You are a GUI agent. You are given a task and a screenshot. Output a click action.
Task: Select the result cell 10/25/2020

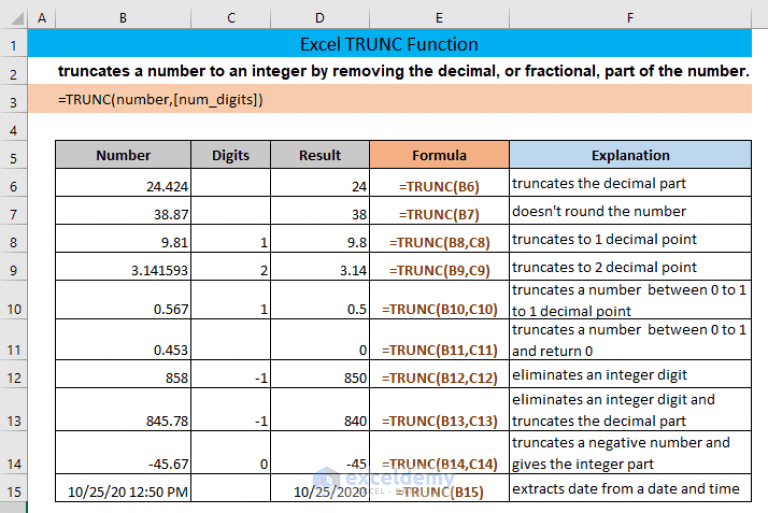pos(320,488)
